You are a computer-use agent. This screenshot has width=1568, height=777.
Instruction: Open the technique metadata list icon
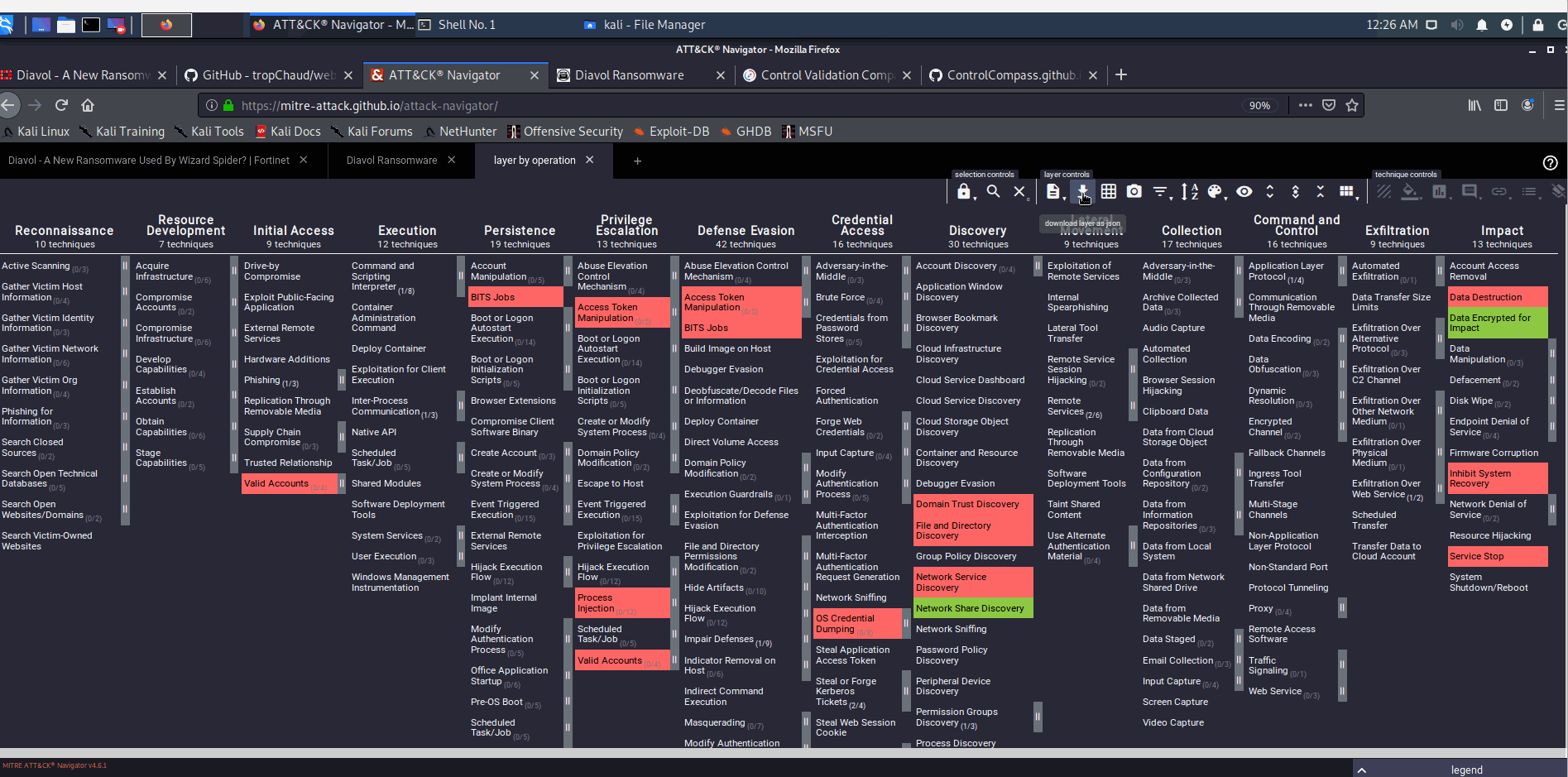(x=1529, y=192)
